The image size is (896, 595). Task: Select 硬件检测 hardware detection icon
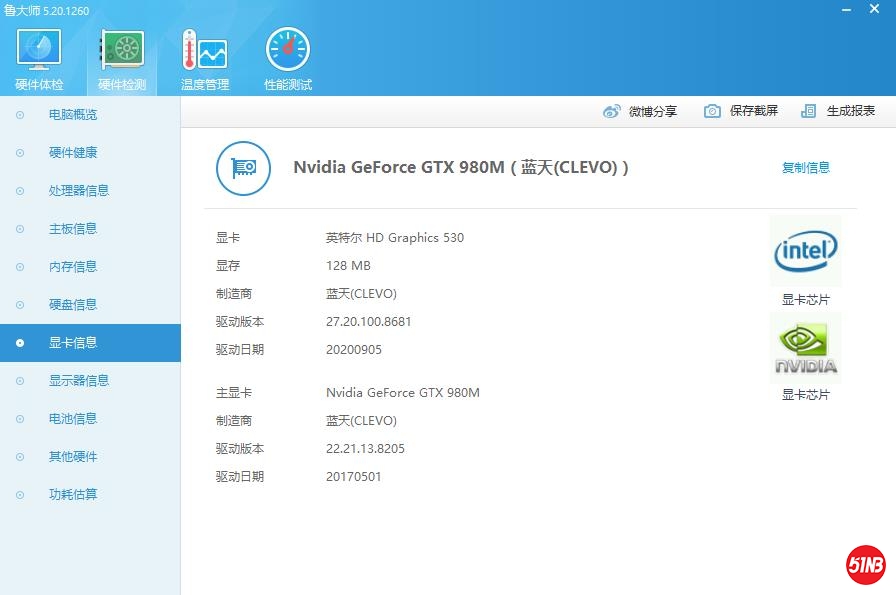coord(122,50)
